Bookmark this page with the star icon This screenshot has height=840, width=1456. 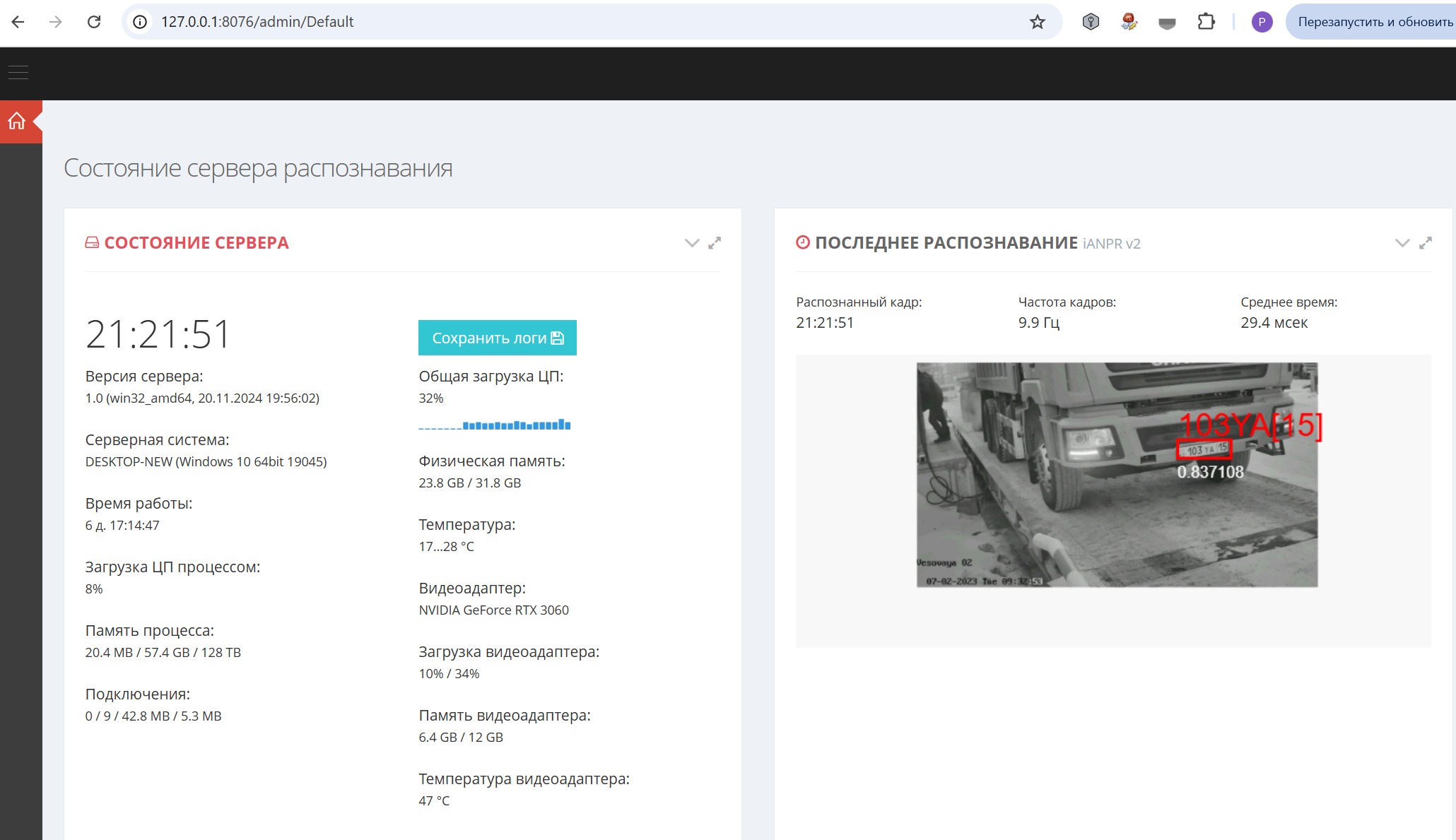pos(1037,22)
